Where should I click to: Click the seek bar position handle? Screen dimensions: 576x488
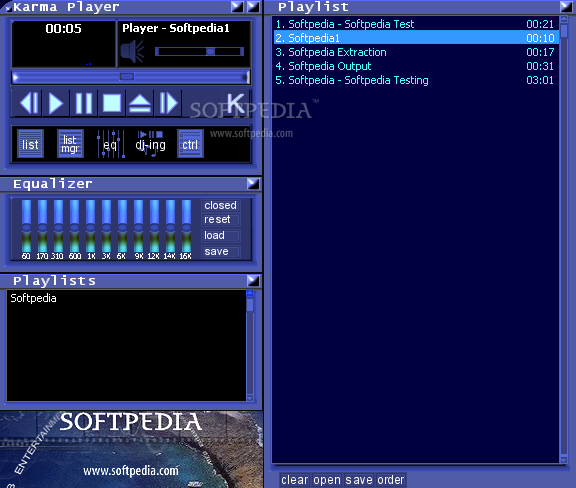pyautogui.click(x=127, y=77)
